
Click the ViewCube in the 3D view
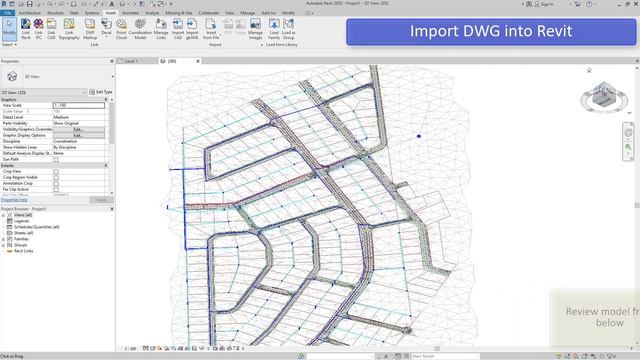603,95
